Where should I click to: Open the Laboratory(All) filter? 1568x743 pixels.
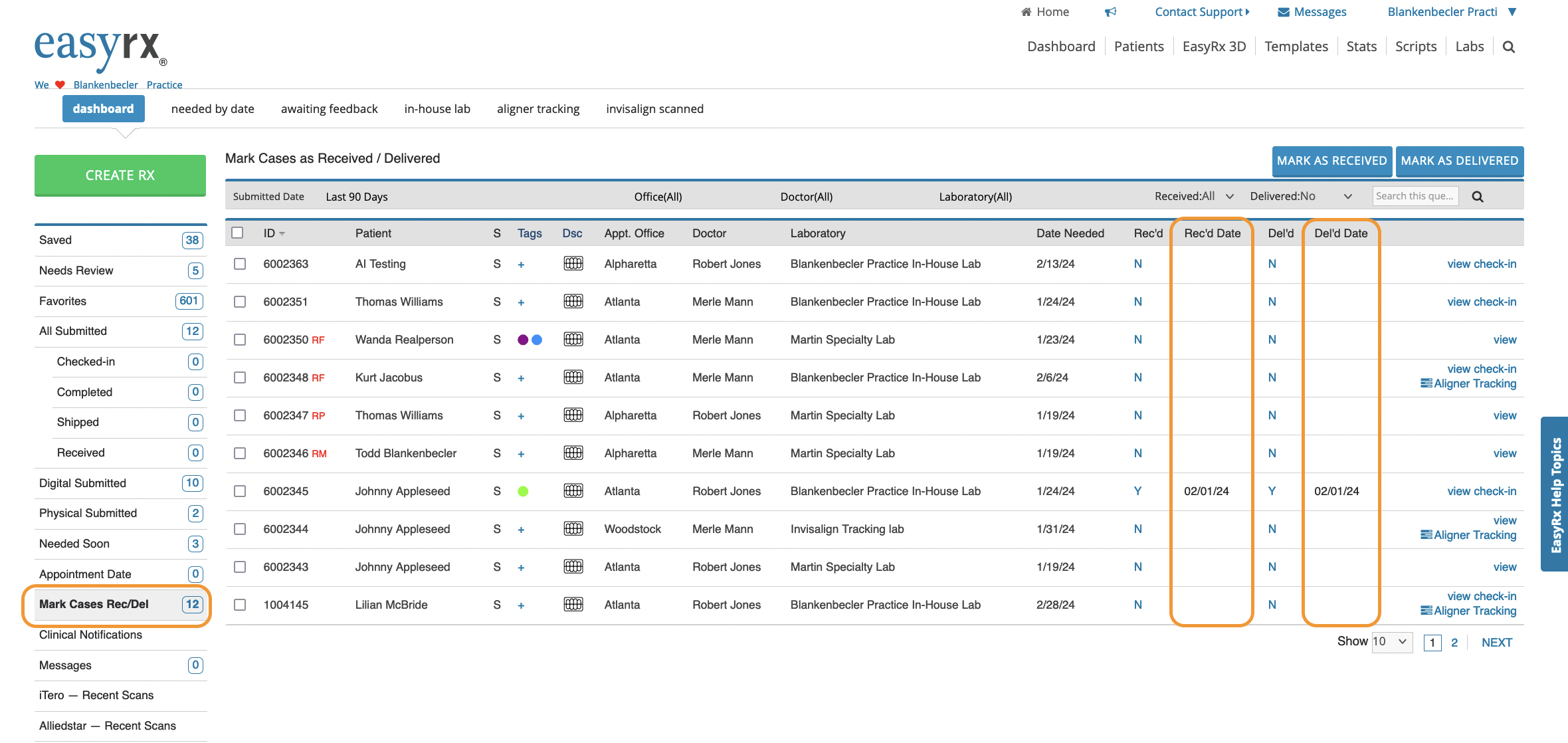tap(975, 197)
